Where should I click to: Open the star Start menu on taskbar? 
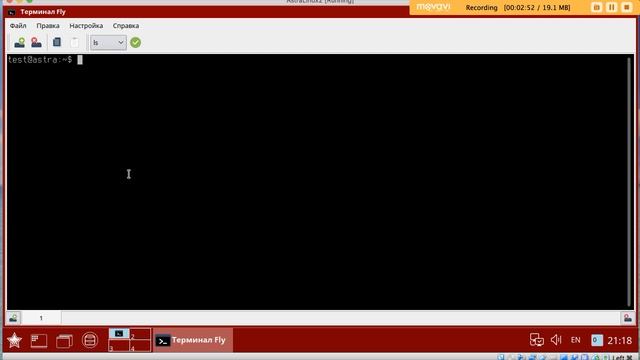[14, 340]
